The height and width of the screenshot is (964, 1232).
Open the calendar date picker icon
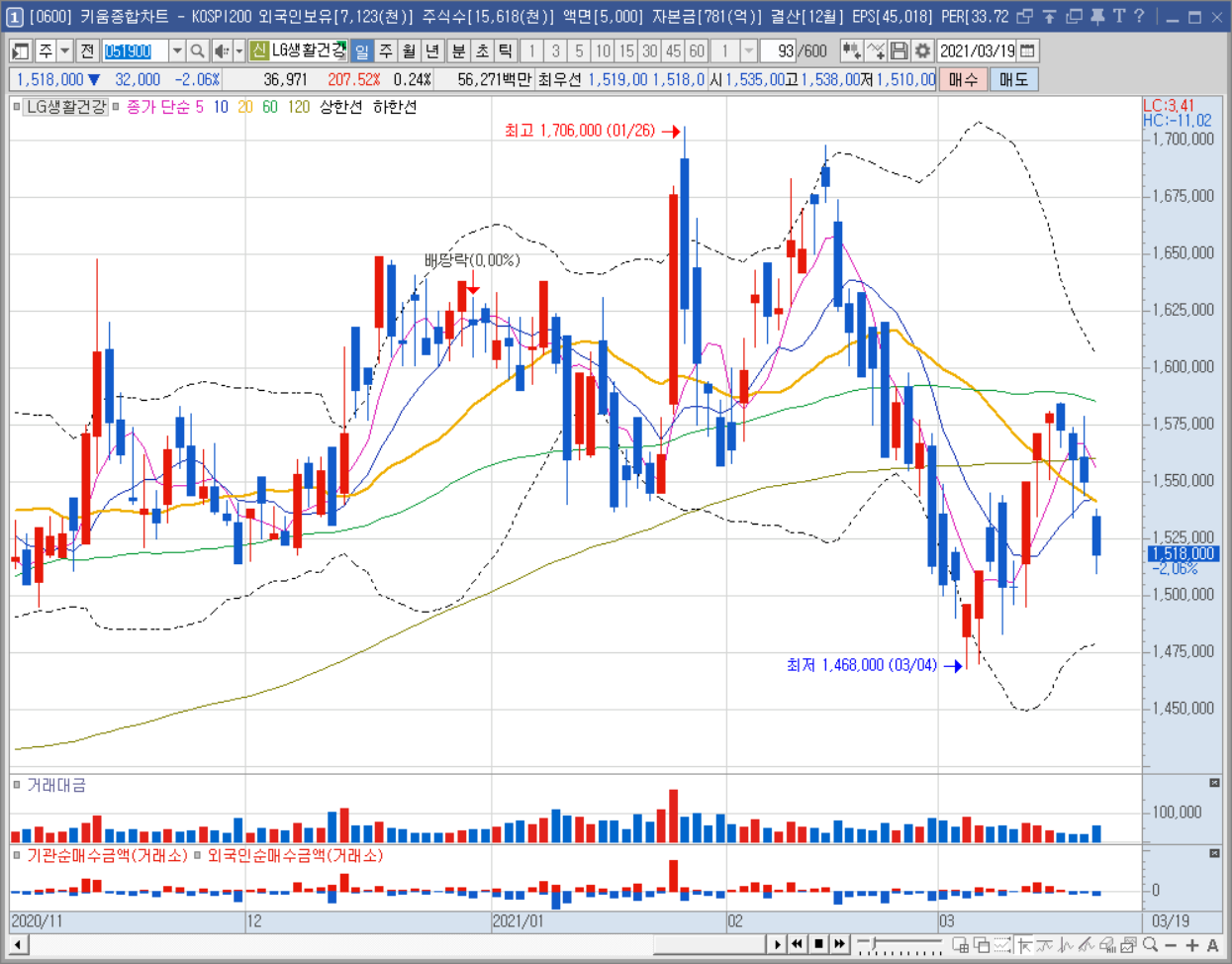pos(1027,50)
